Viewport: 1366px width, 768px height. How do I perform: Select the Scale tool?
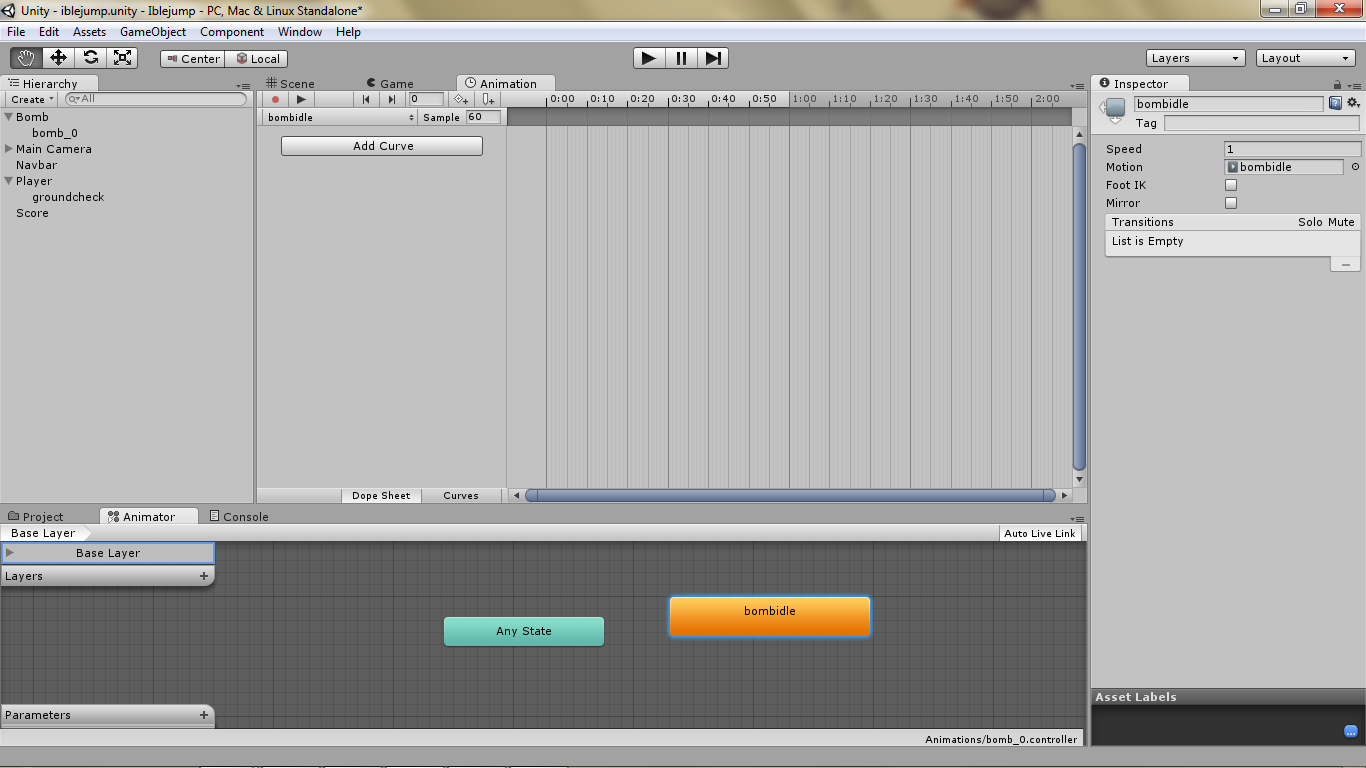tap(122, 58)
